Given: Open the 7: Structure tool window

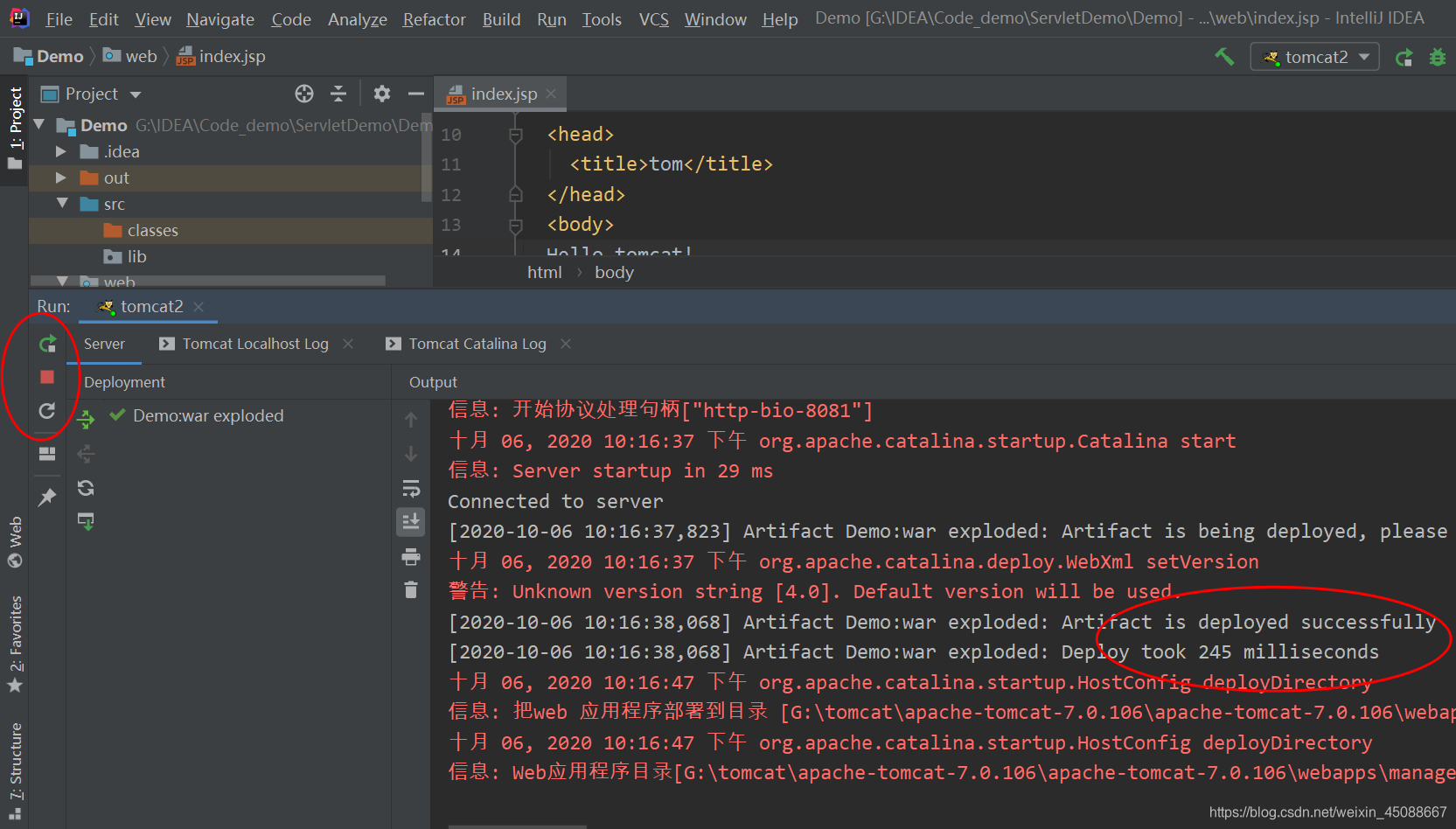Looking at the screenshot, I should point(15,770).
